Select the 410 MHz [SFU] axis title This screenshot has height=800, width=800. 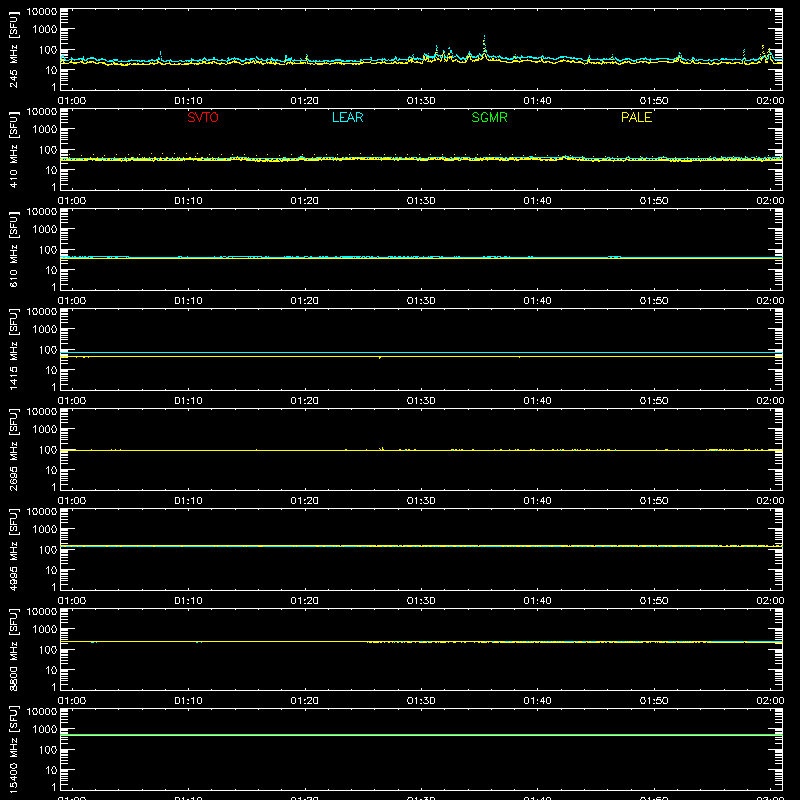click(x=13, y=150)
